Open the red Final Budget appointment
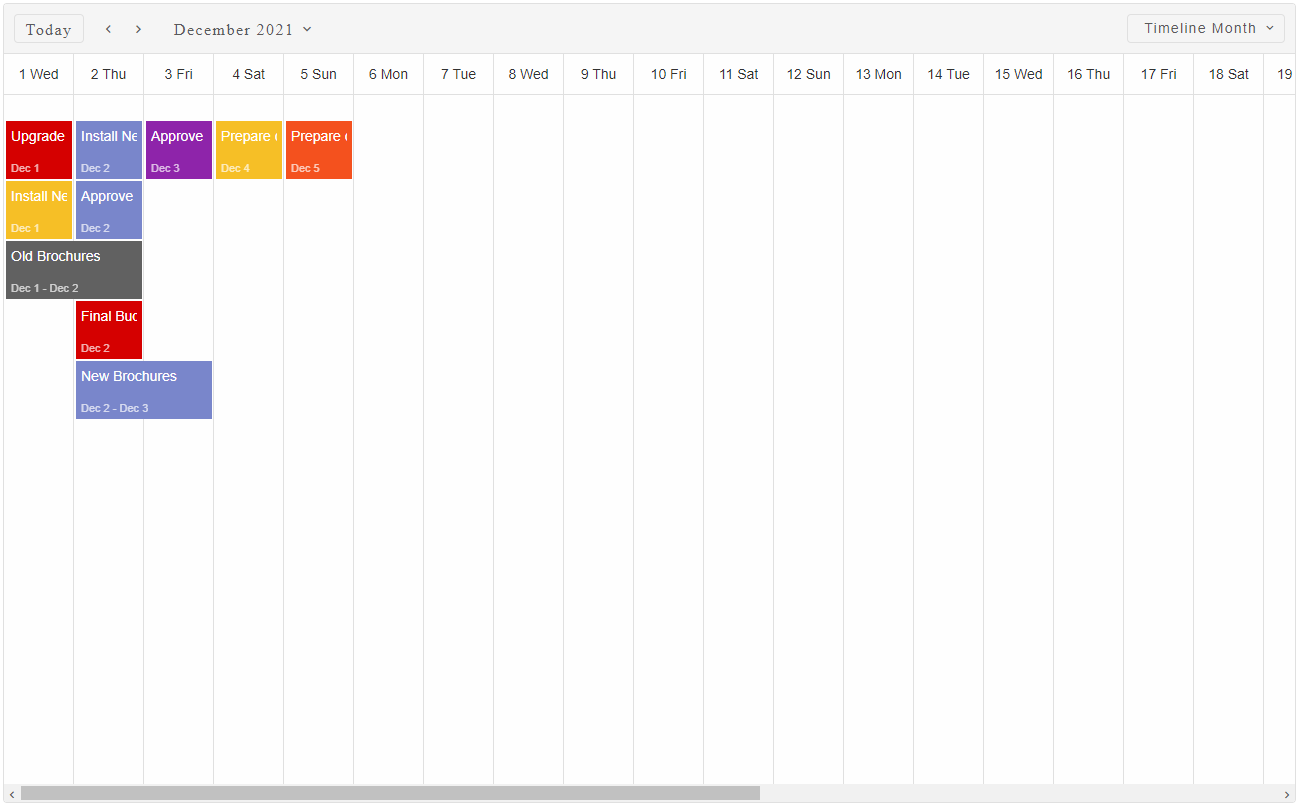 [x=109, y=330]
